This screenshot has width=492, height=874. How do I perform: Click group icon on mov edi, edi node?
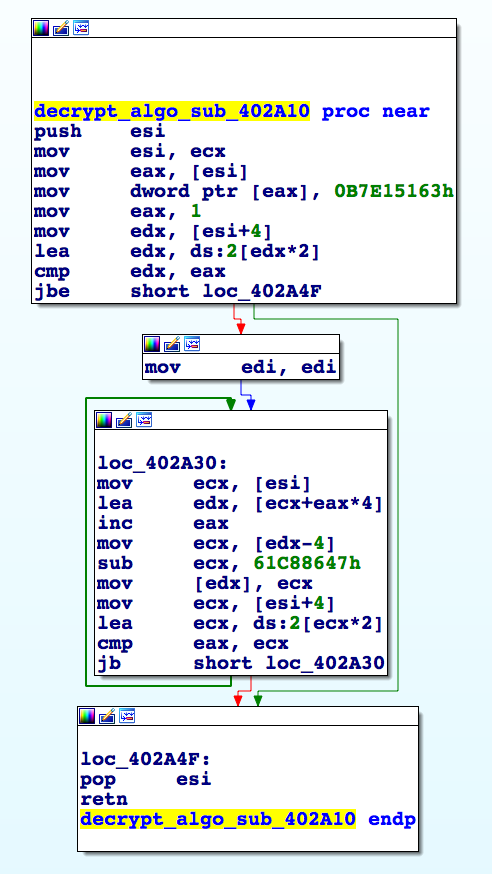[x=192, y=344]
